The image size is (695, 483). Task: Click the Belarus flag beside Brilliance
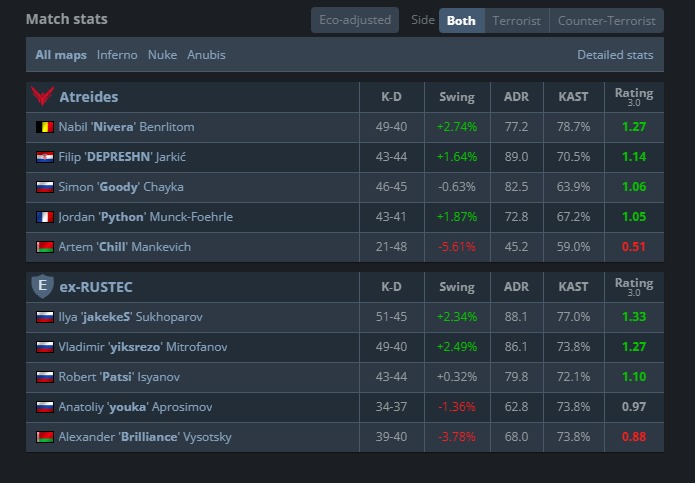coord(45,437)
